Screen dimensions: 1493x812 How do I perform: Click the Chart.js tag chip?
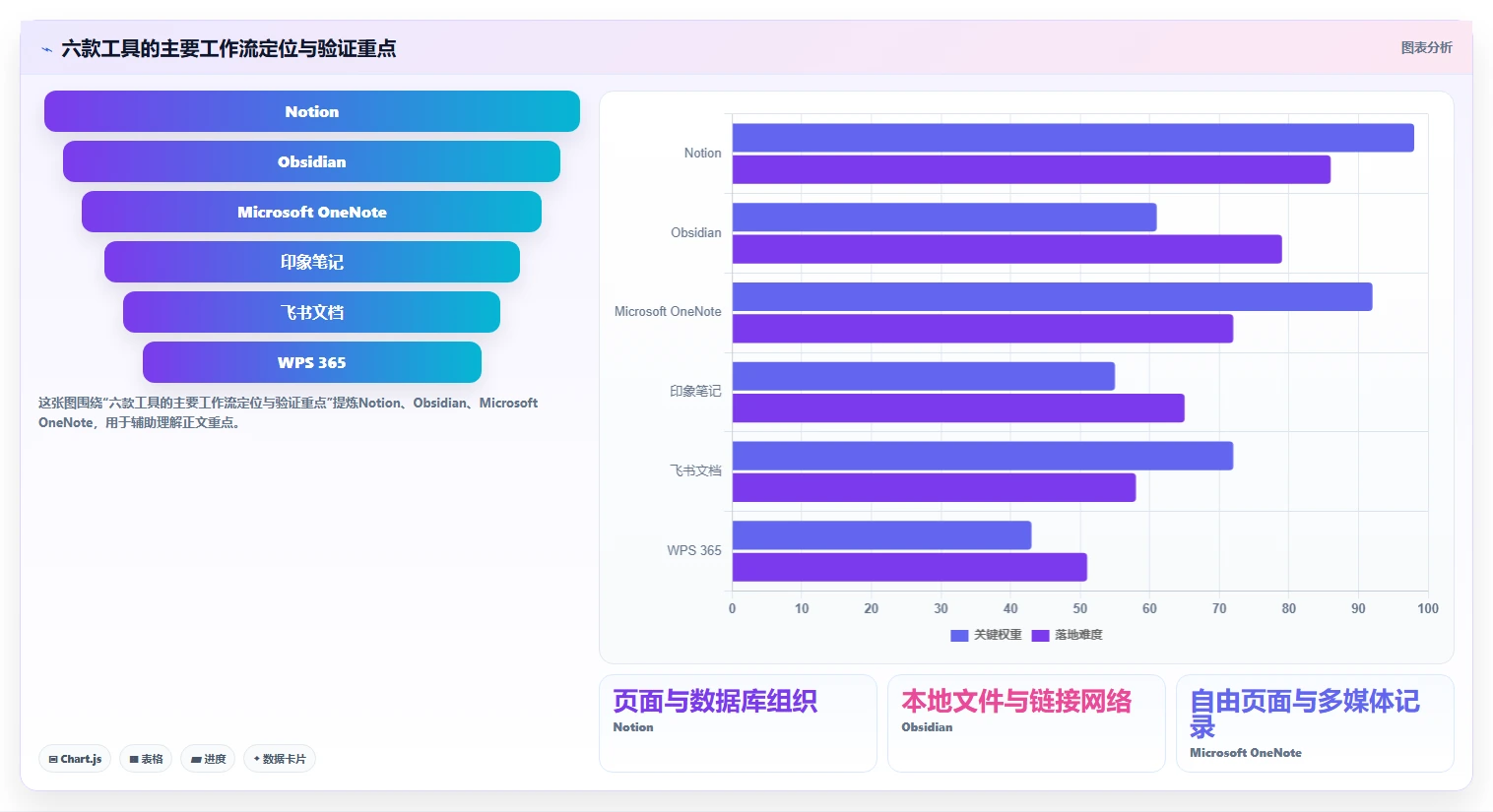tap(75, 759)
